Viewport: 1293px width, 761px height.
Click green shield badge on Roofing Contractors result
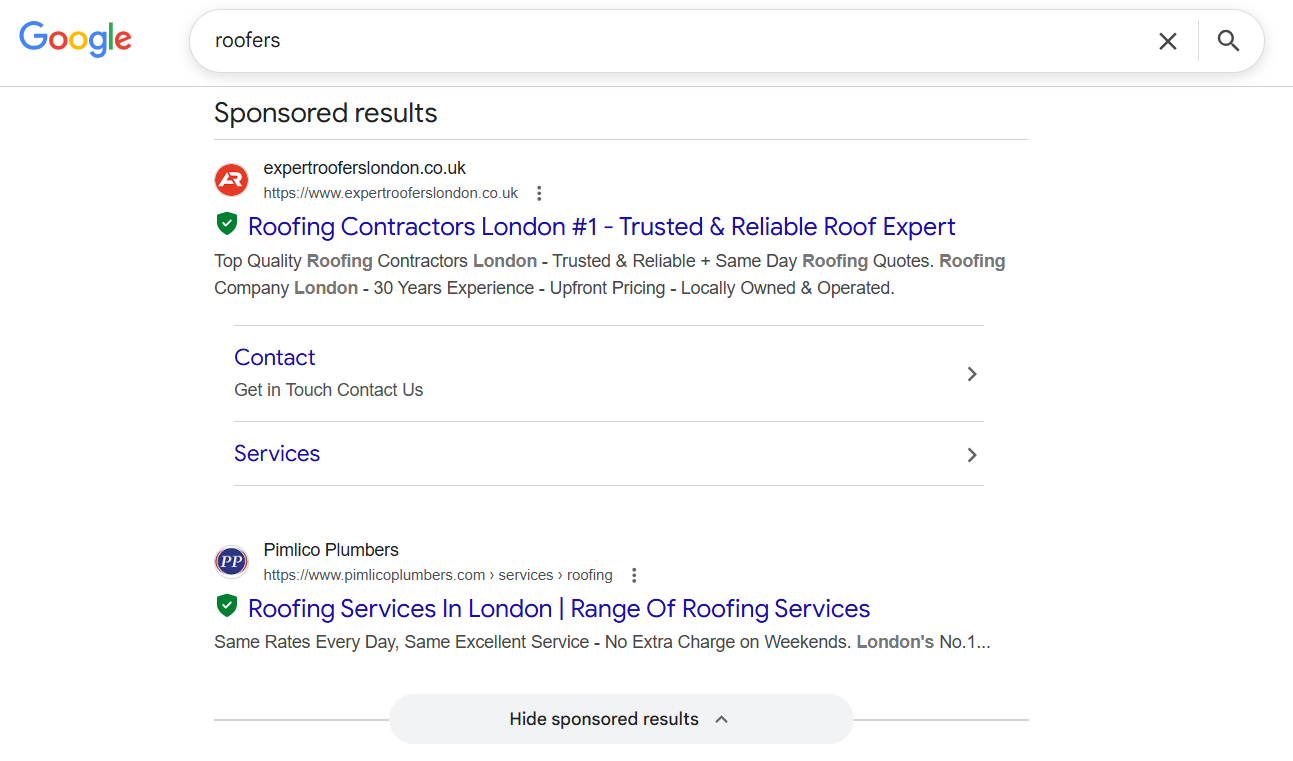[x=227, y=224]
